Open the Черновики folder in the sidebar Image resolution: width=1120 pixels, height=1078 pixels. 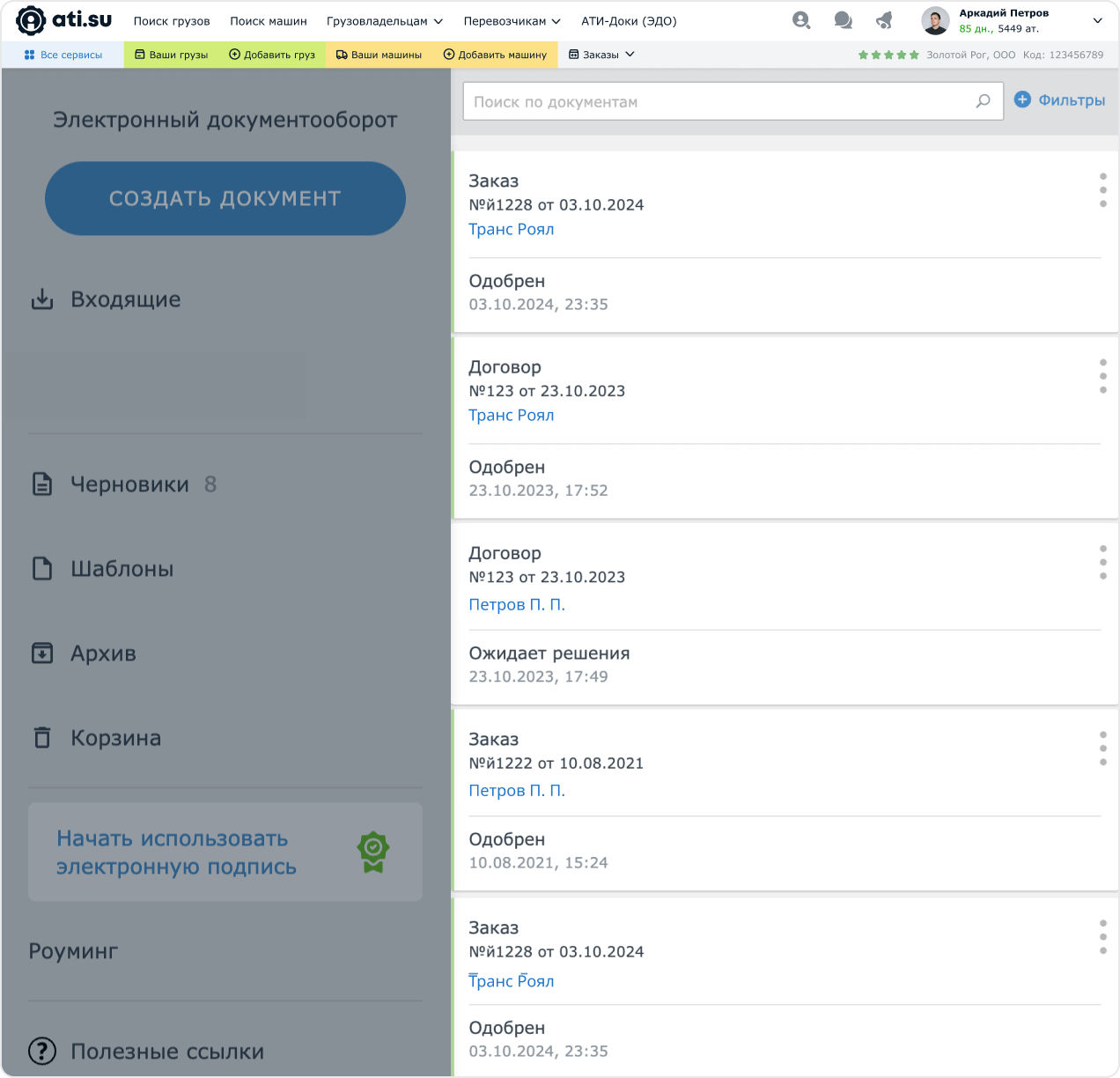pyautogui.click(x=129, y=484)
